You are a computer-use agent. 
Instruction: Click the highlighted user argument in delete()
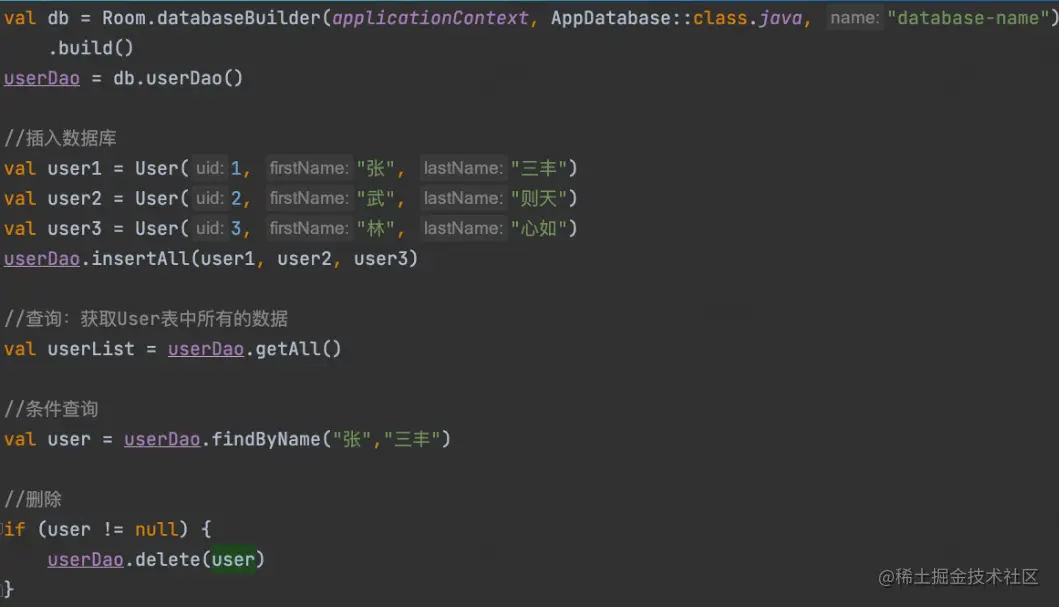coord(234,560)
